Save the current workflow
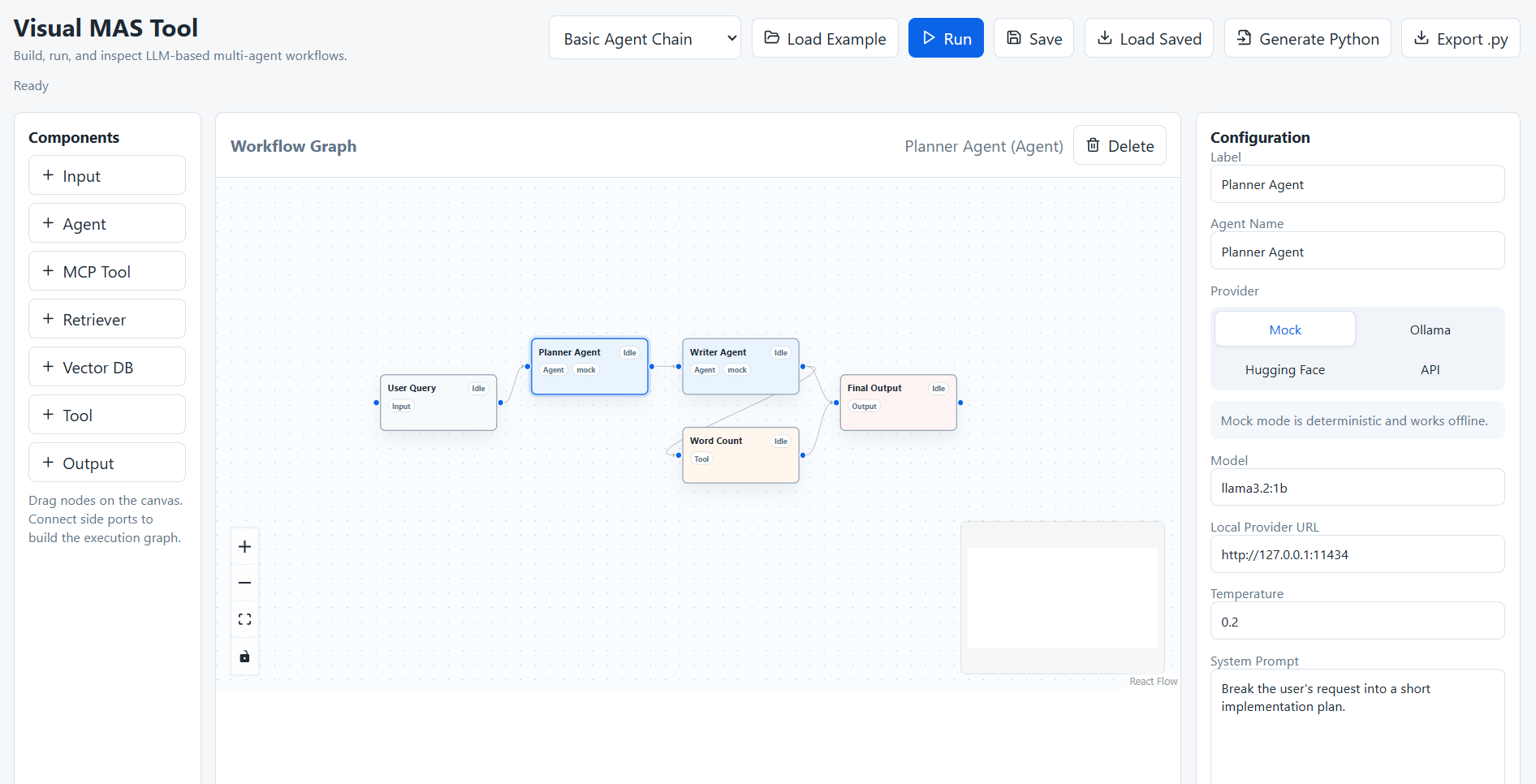 point(1033,38)
